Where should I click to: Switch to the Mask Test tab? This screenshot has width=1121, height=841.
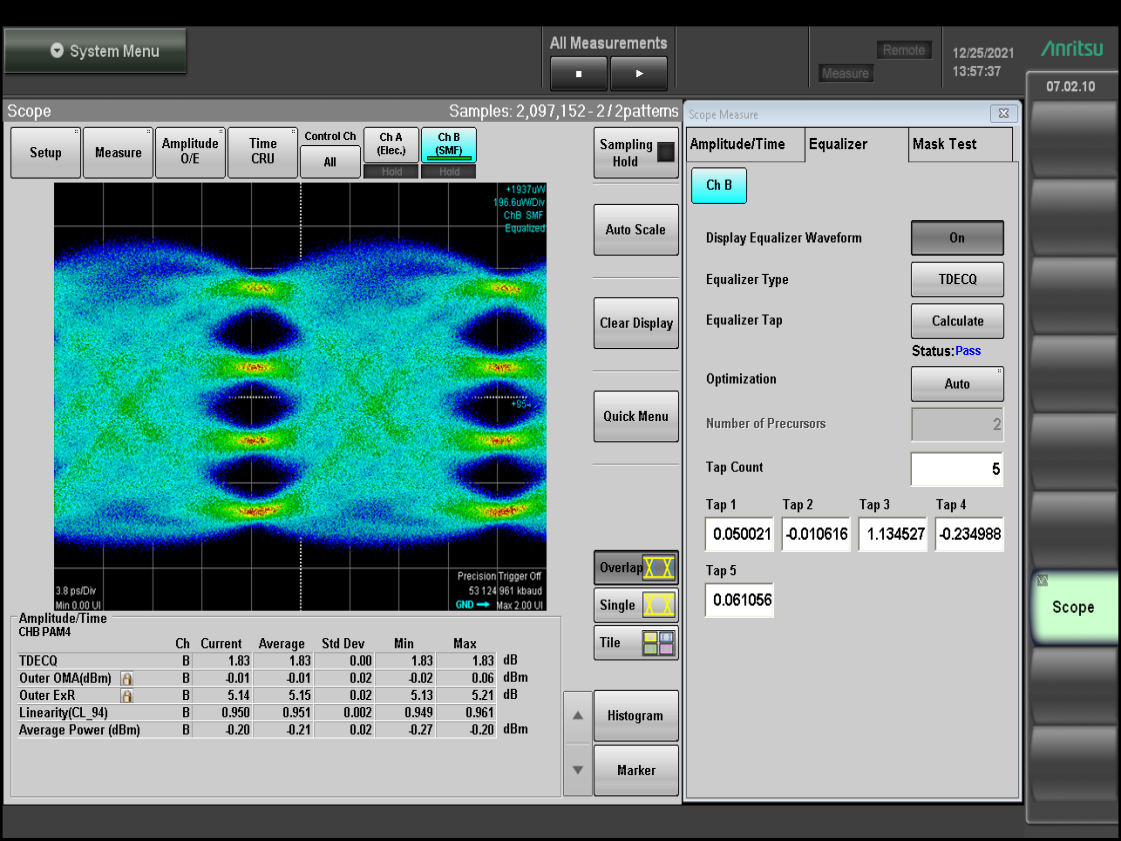click(x=959, y=144)
